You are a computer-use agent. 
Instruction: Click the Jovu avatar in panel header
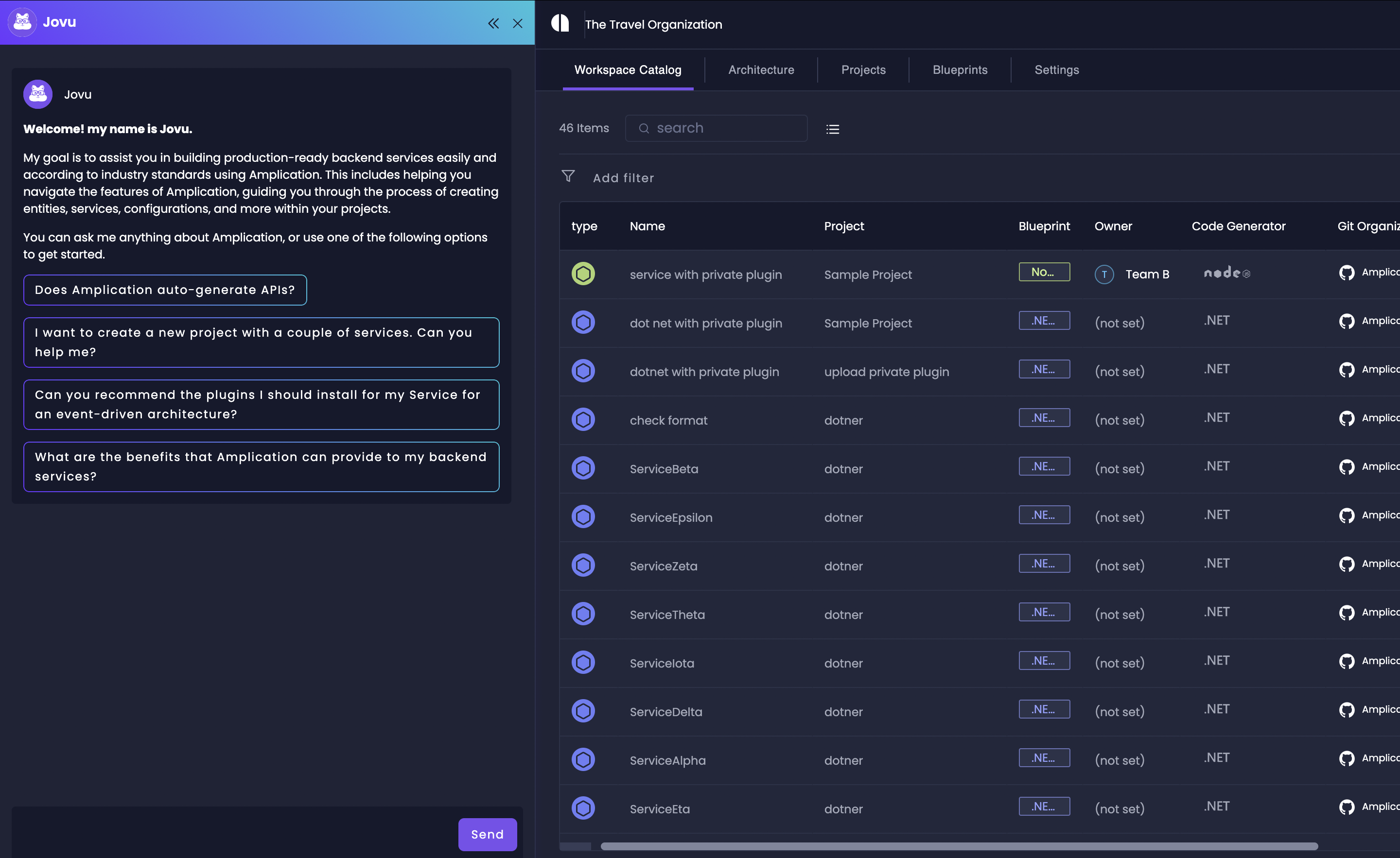22,22
